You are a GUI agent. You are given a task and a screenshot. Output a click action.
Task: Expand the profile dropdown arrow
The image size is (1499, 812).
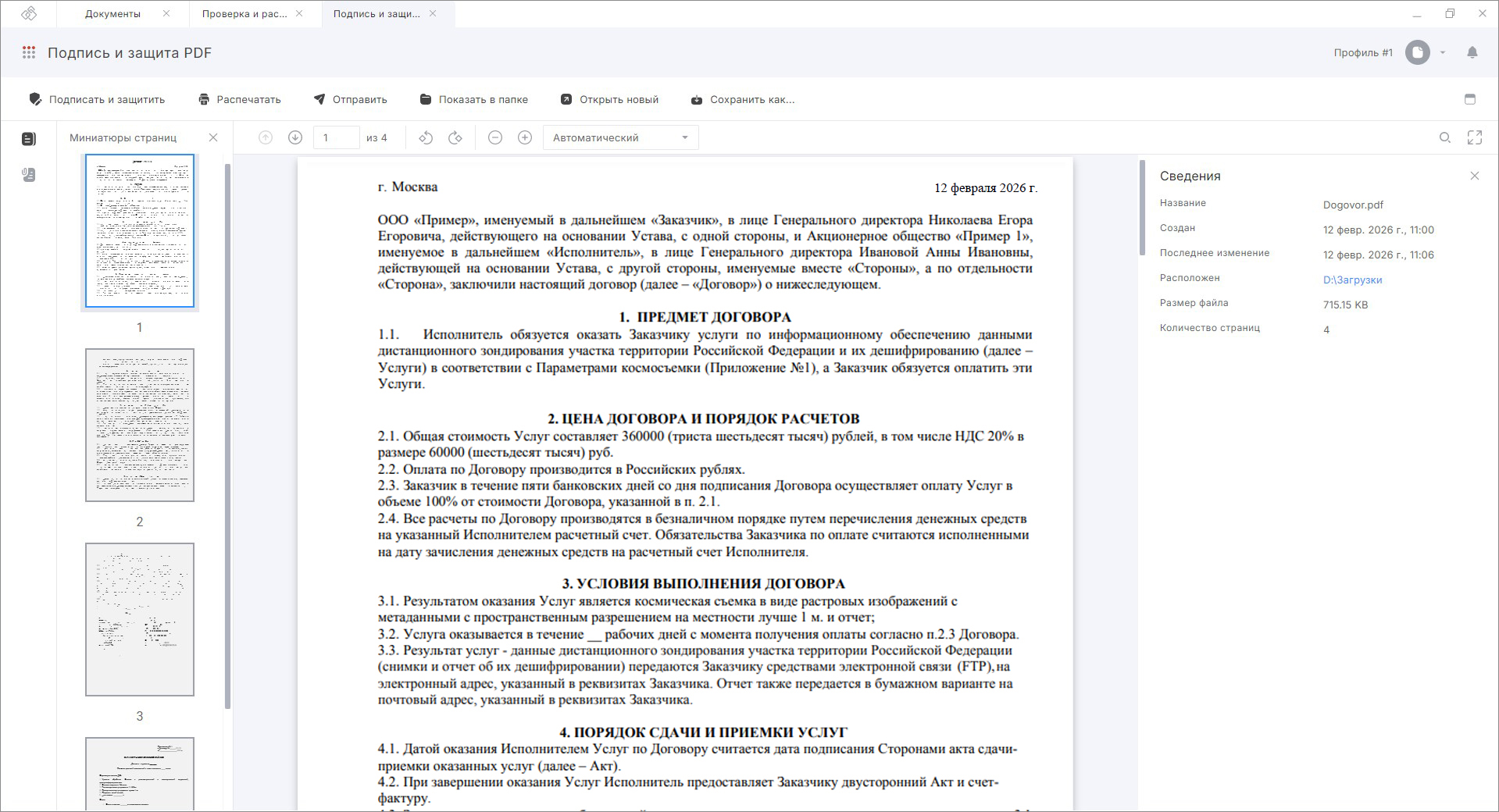pos(1443,52)
